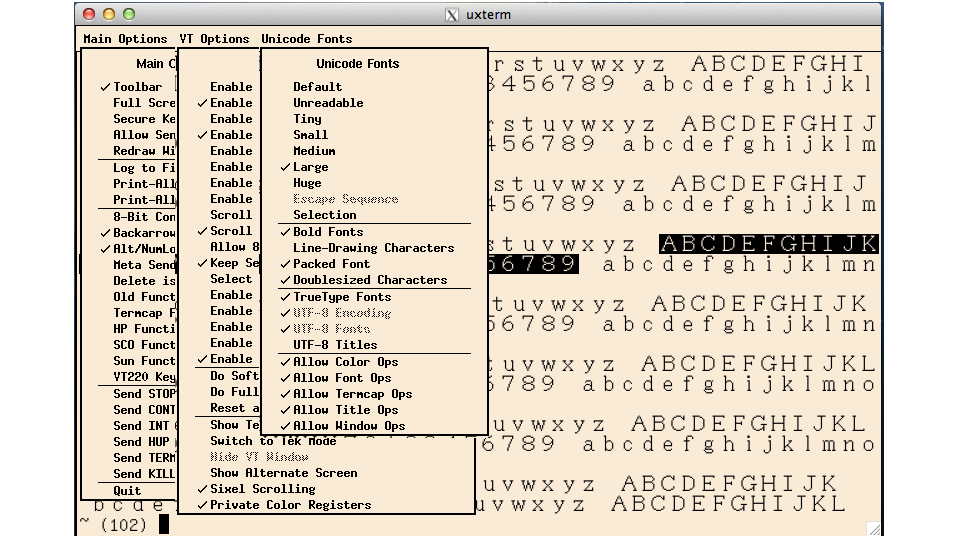
Task: Choose the Tiny font size
Action: click(x=307, y=119)
